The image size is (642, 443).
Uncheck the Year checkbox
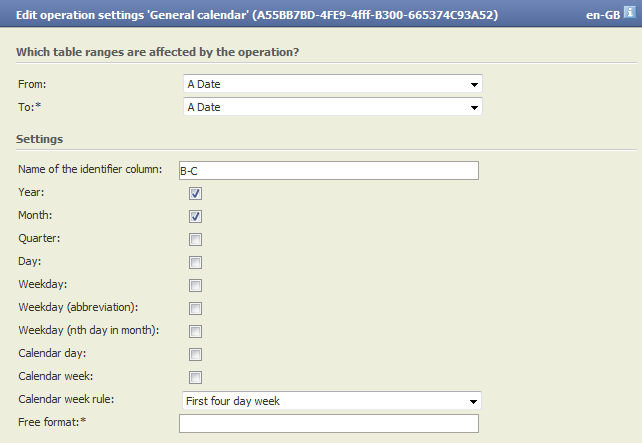click(x=195, y=193)
